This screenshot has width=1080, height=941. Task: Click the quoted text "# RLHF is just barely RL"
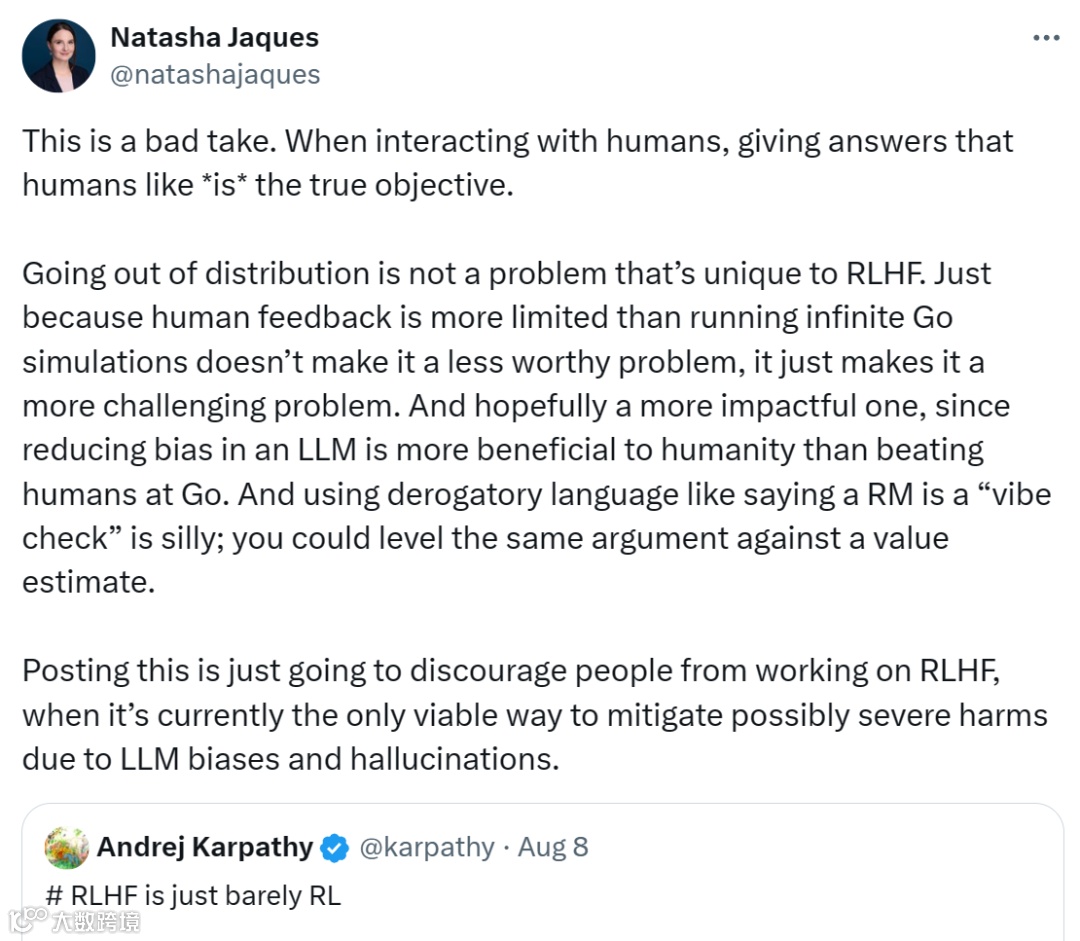click(x=193, y=895)
